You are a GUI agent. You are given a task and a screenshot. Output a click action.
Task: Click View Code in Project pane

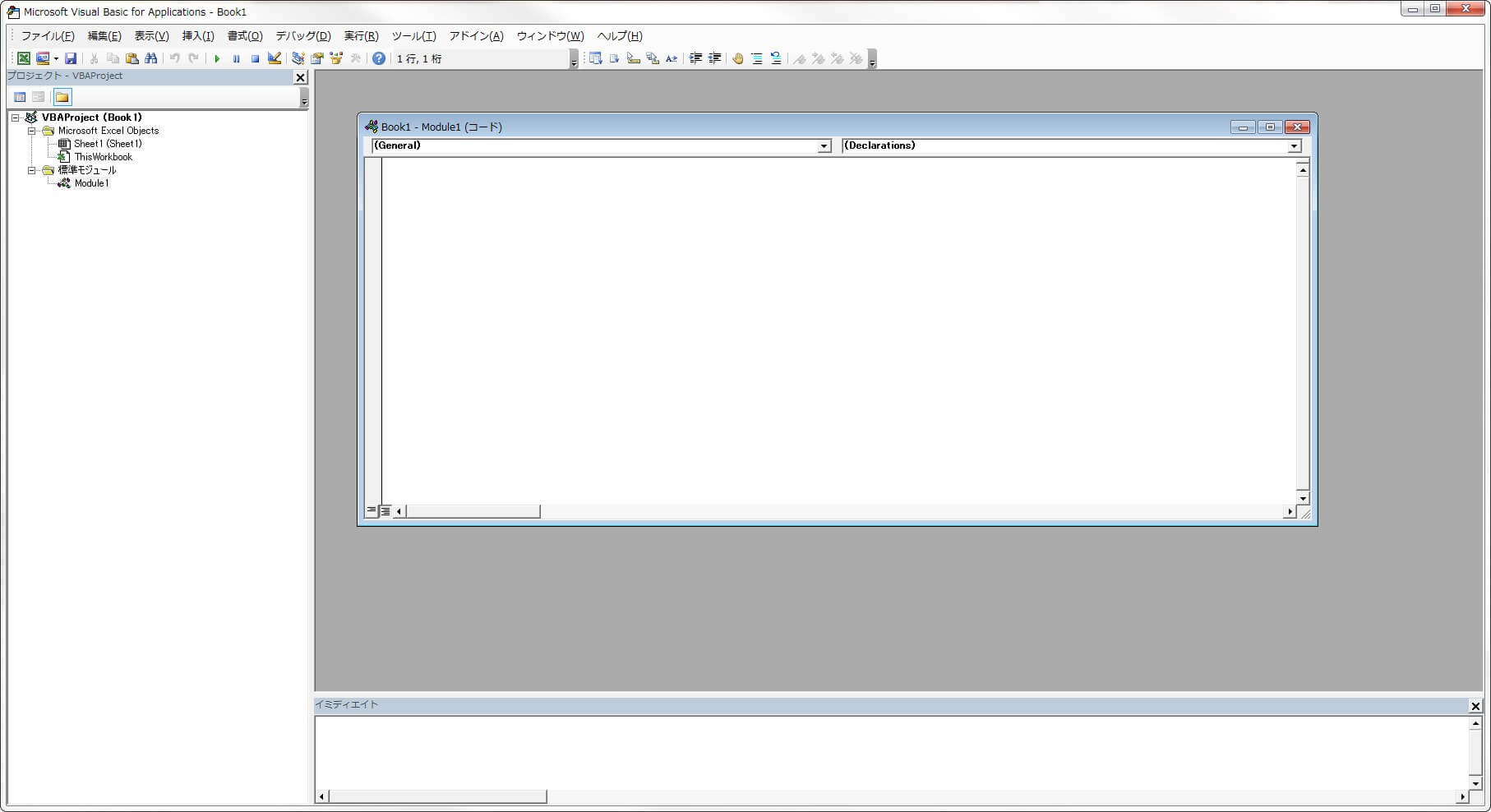(x=20, y=97)
